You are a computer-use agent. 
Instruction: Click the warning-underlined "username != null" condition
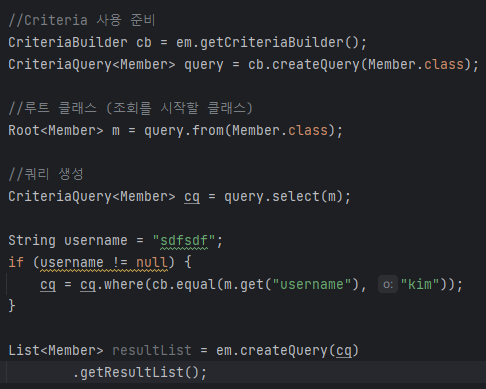104,262
